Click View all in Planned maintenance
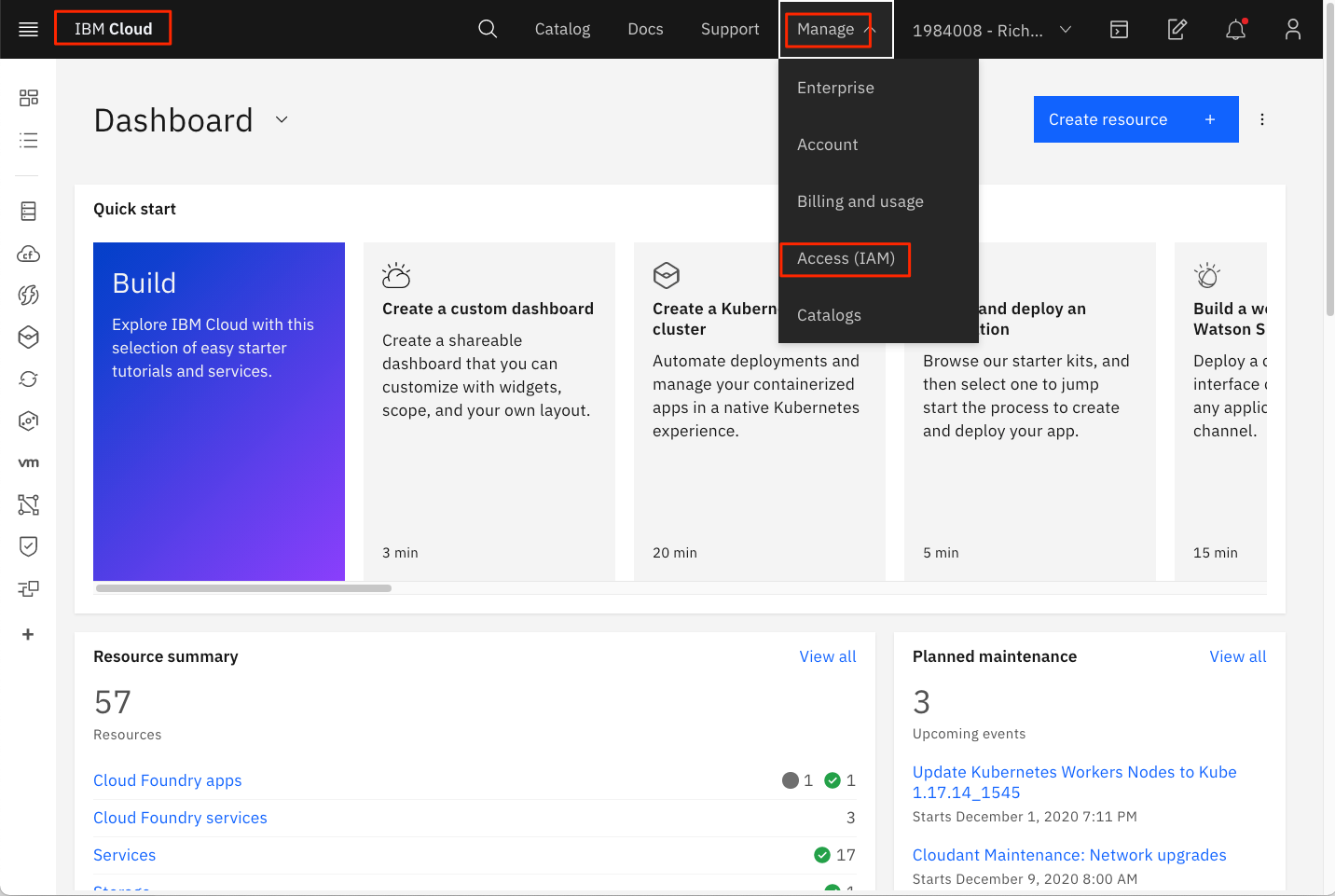Screen dimensions: 1335x896 point(1238,656)
